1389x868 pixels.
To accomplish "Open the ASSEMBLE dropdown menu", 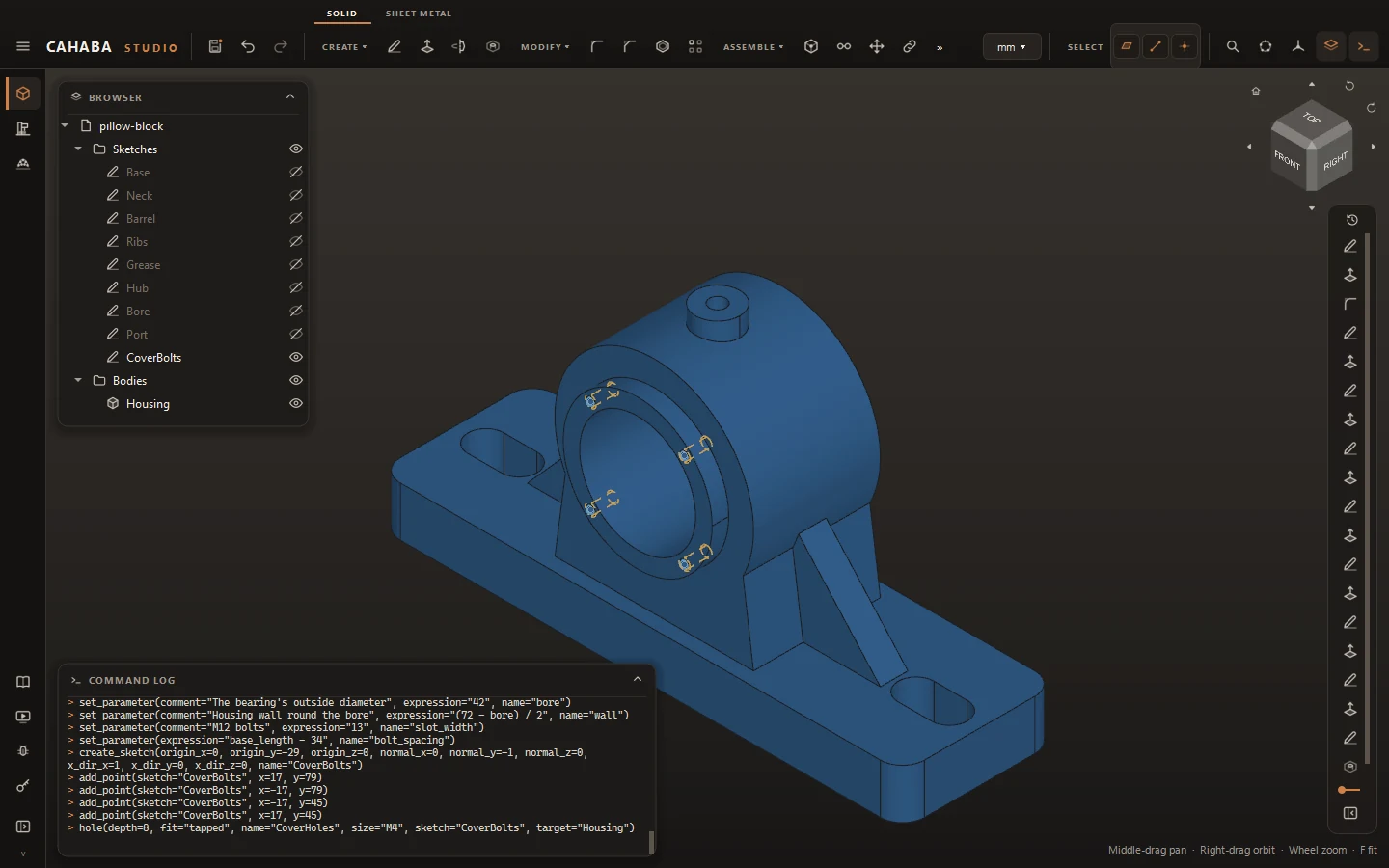I will (753, 47).
